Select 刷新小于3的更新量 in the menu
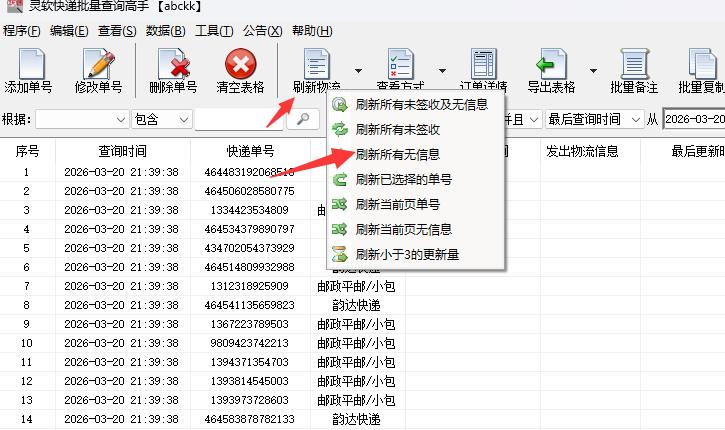The width and height of the screenshot is (725, 430). tap(407, 254)
